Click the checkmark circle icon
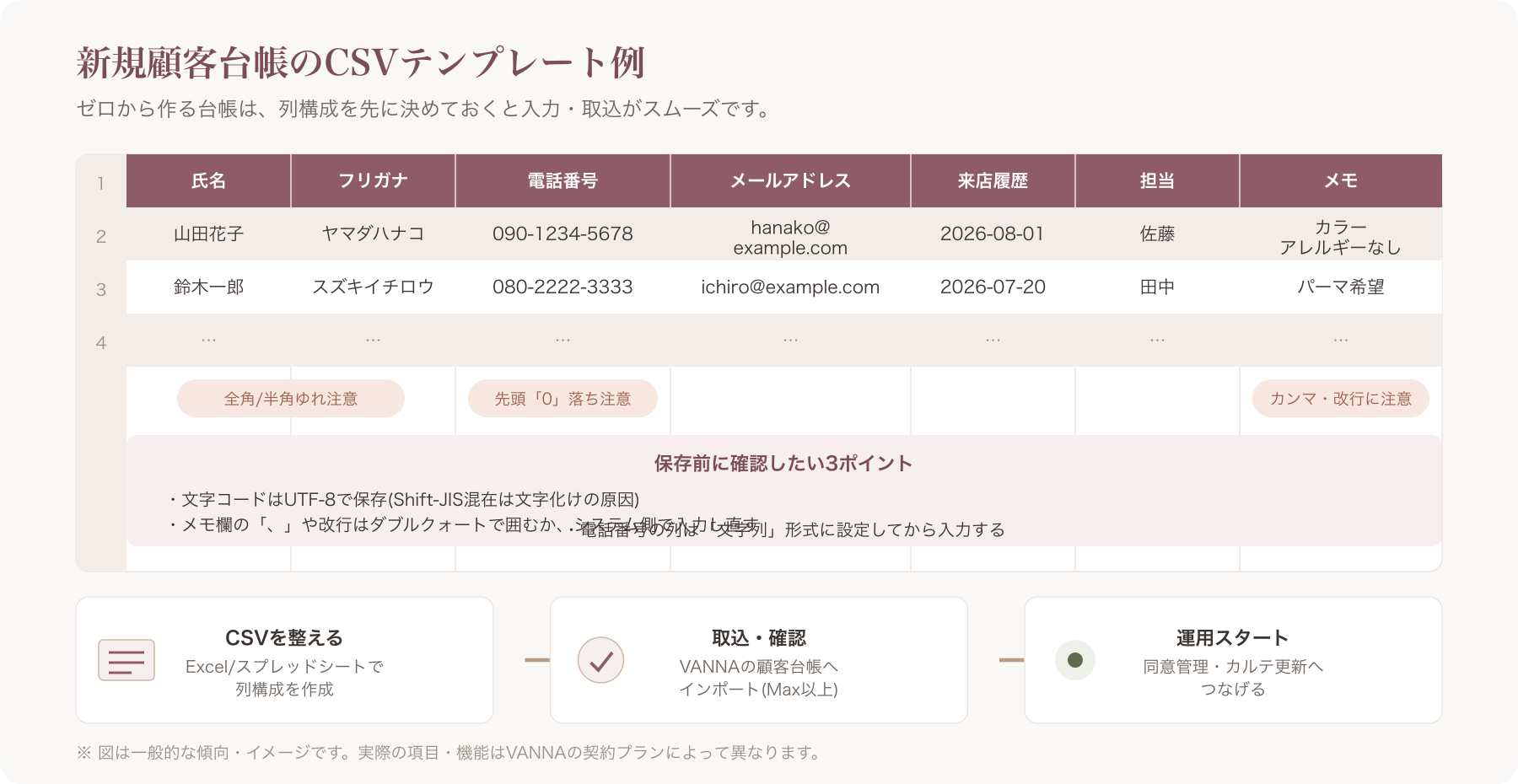This screenshot has height=784, width=1518. click(x=600, y=660)
